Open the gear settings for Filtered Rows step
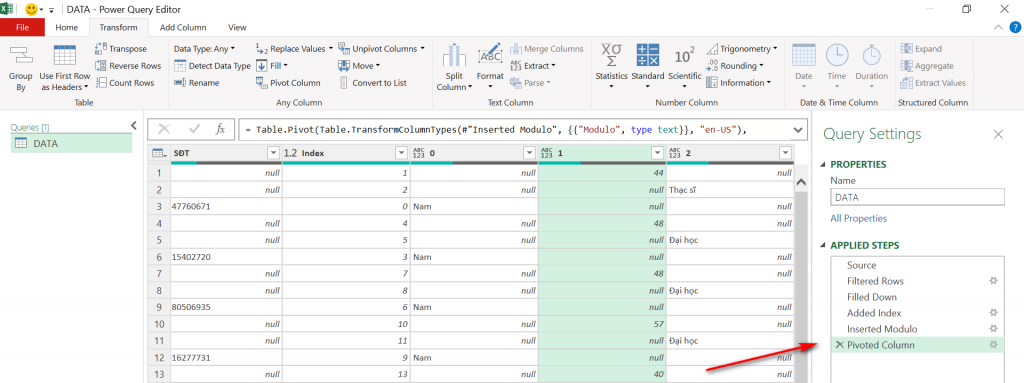This screenshot has width=1024, height=383. (993, 281)
